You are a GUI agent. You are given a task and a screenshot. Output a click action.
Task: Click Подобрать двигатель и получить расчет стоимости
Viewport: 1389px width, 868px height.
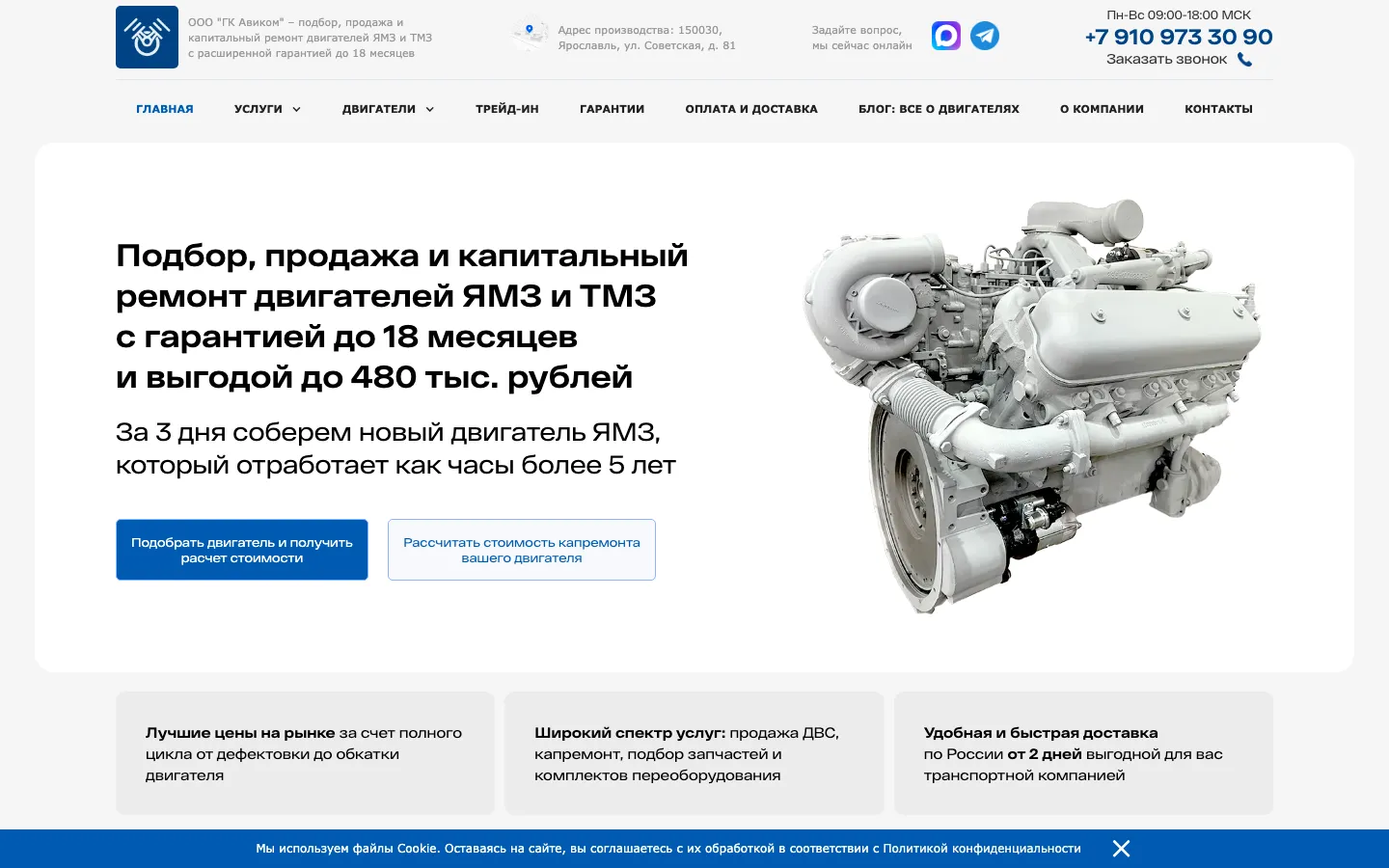(242, 550)
